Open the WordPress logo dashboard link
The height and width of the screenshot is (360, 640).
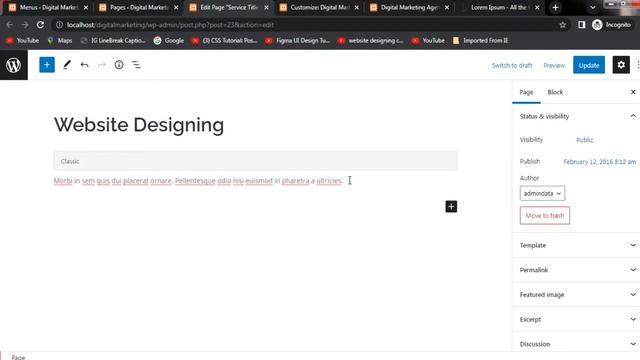(13, 65)
